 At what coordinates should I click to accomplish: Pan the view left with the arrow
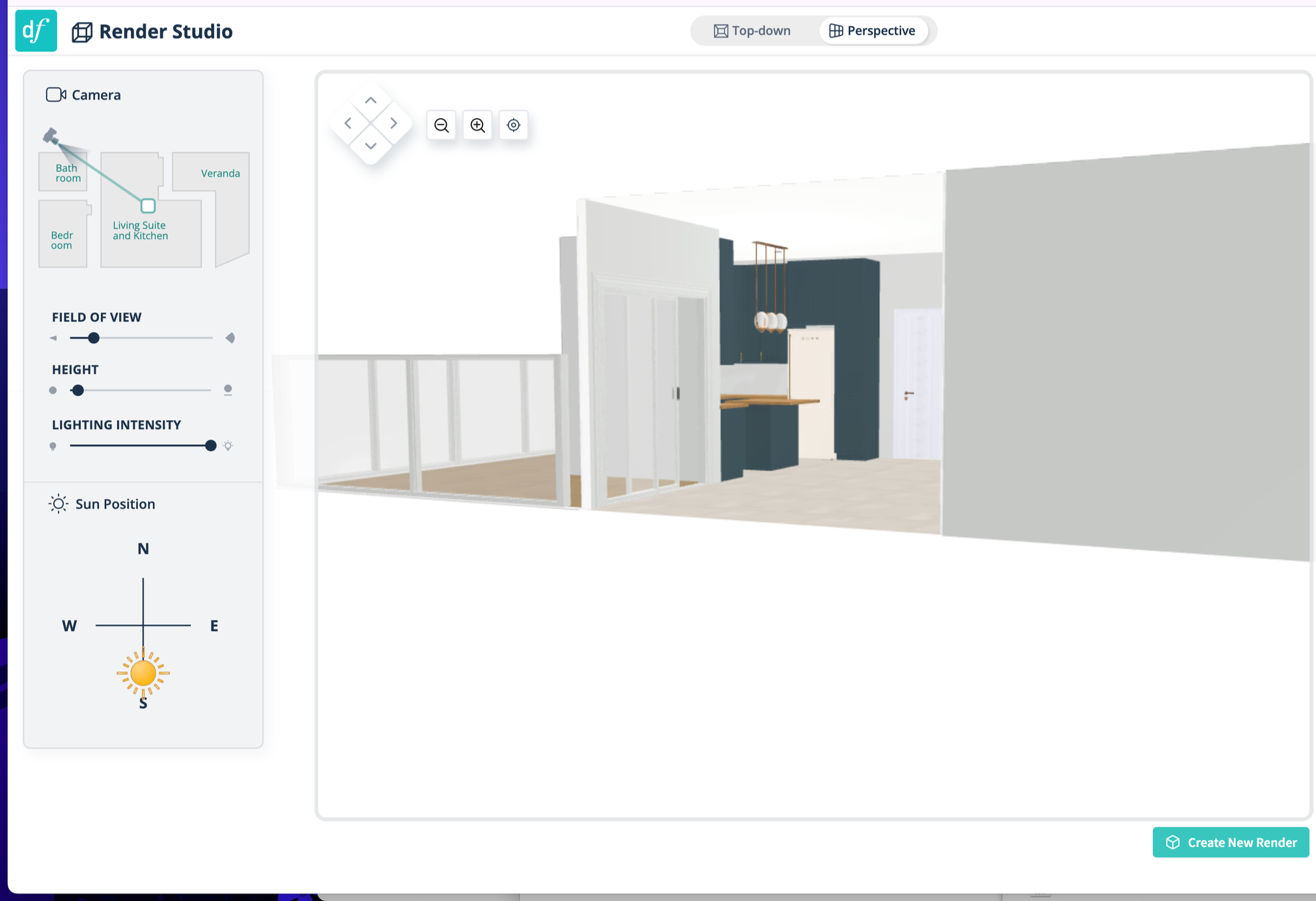tap(348, 123)
